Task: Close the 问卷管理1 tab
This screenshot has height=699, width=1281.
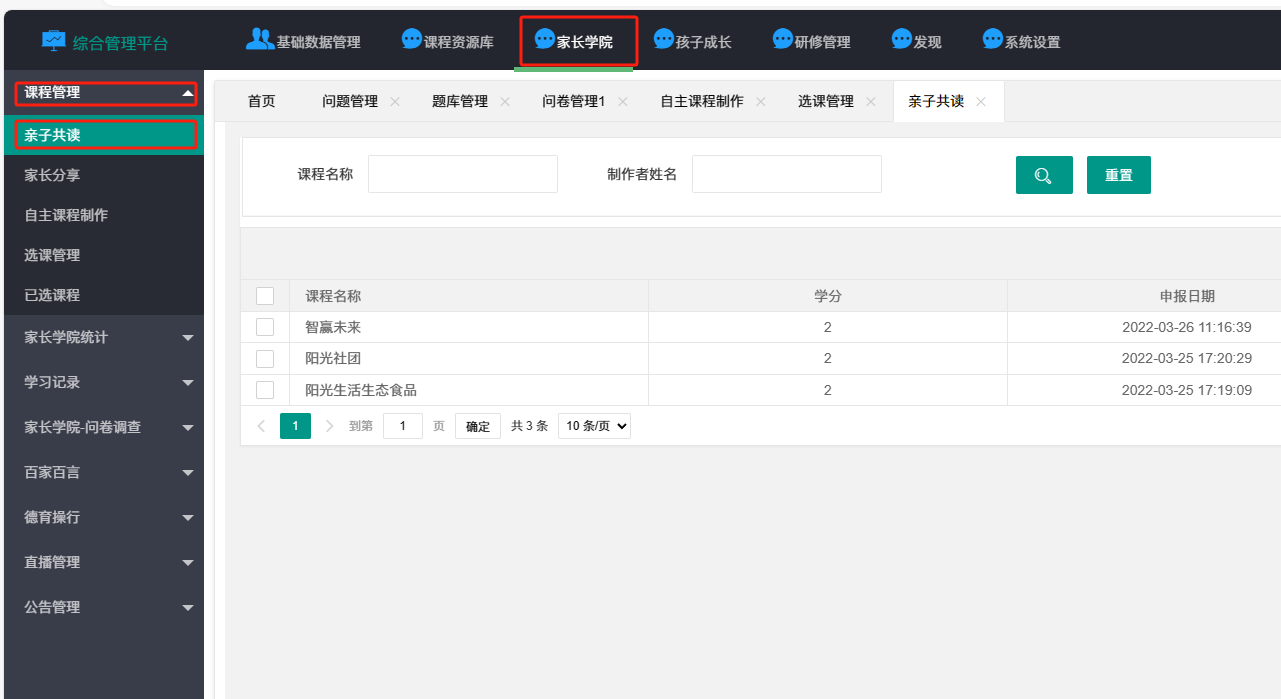Action: pos(623,102)
